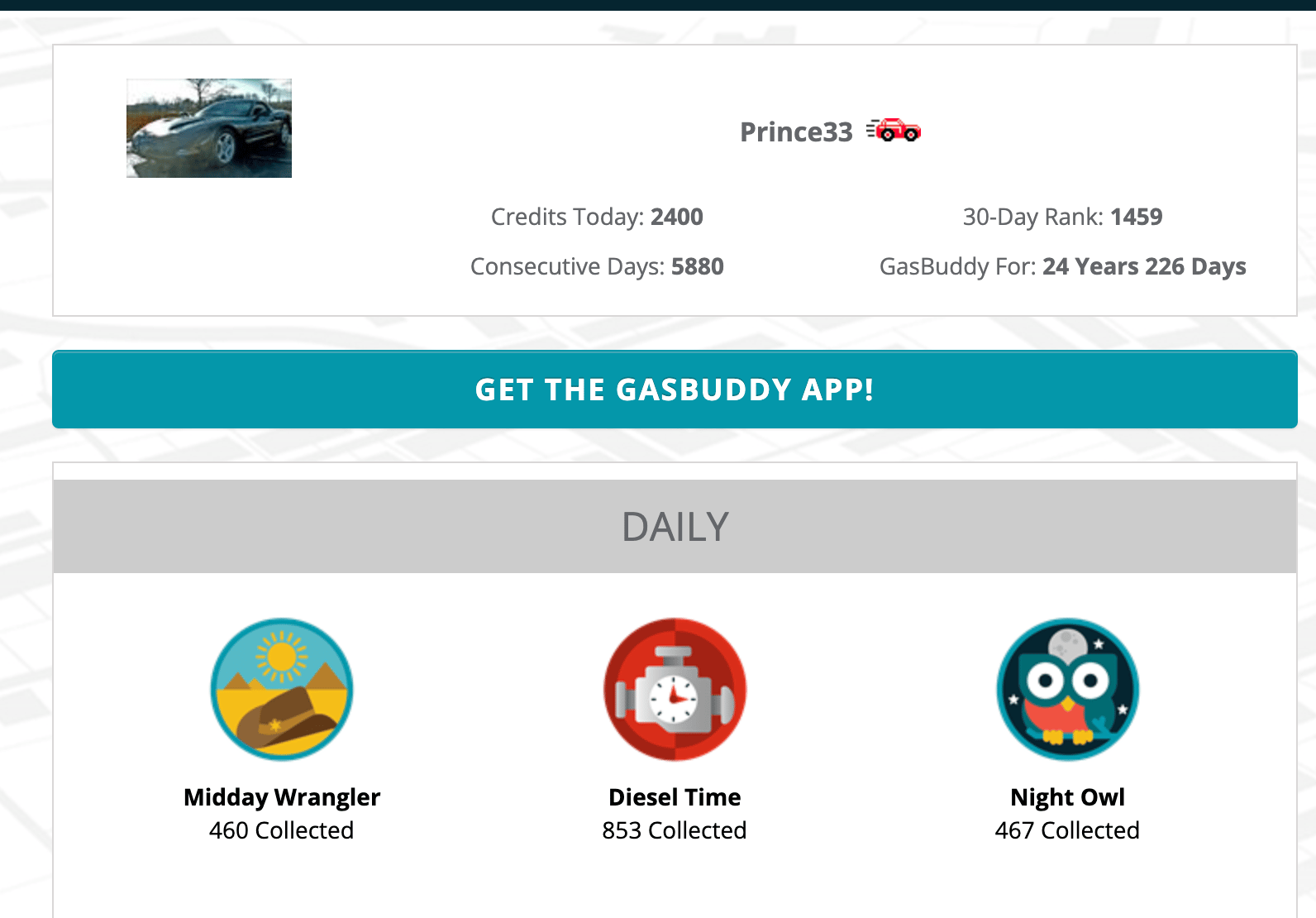The image size is (1316, 918).
Task: Click the Diesel Time engine badge
Action: click(x=675, y=689)
